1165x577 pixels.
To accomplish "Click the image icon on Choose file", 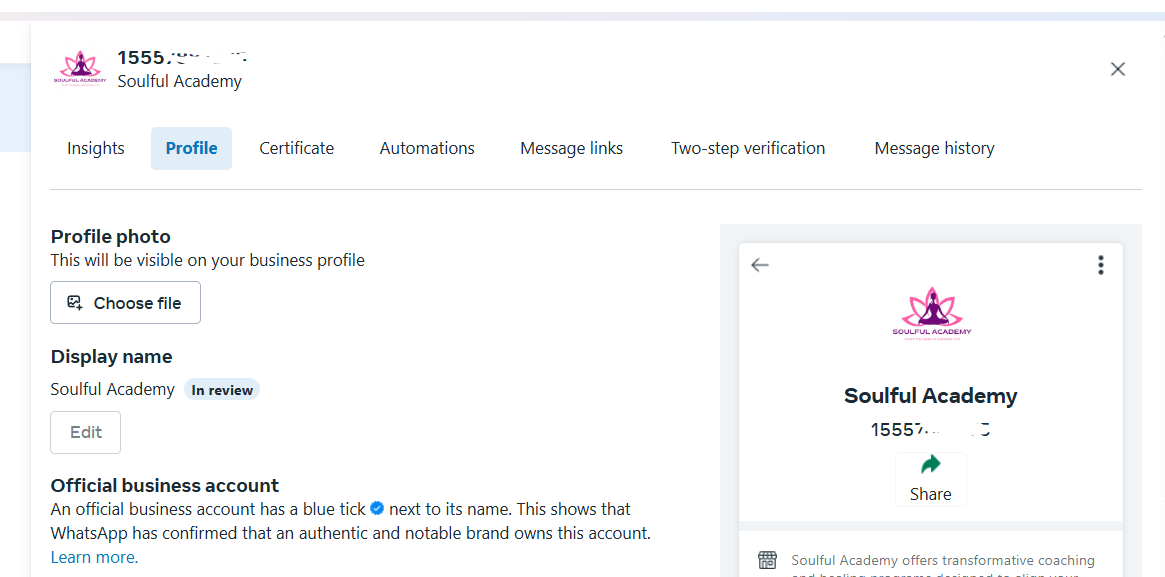I will (x=74, y=302).
